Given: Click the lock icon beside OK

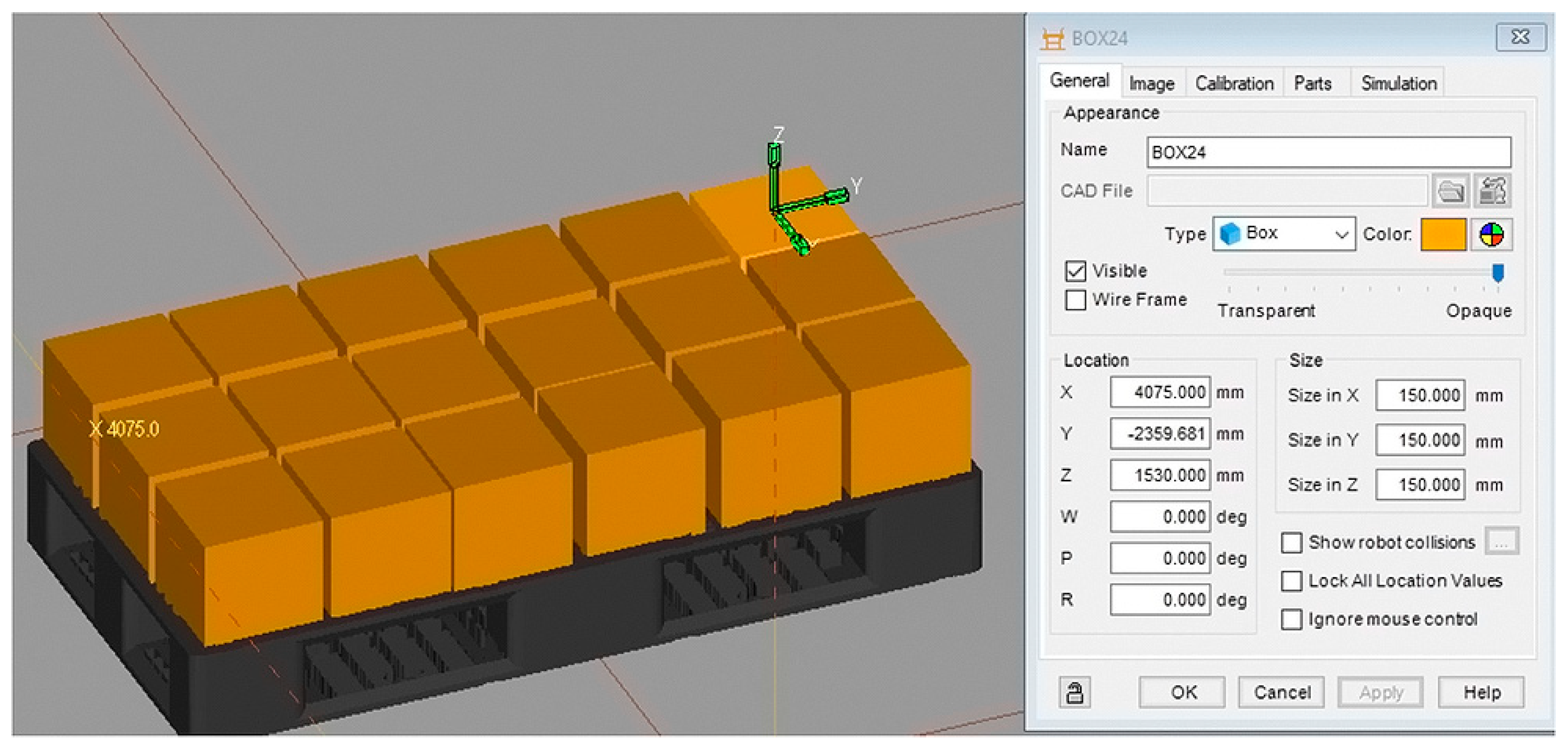Looking at the screenshot, I should point(1074,692).
